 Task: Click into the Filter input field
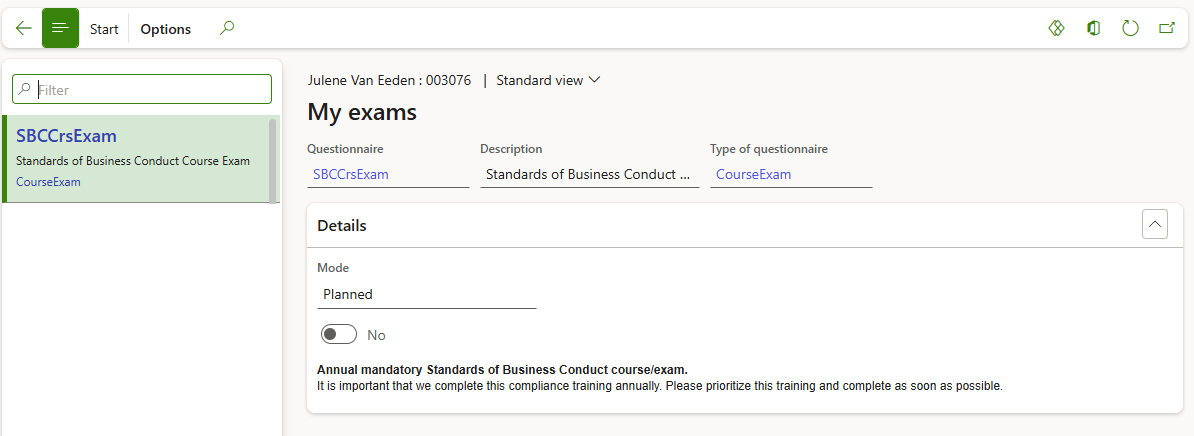(150, 90)
